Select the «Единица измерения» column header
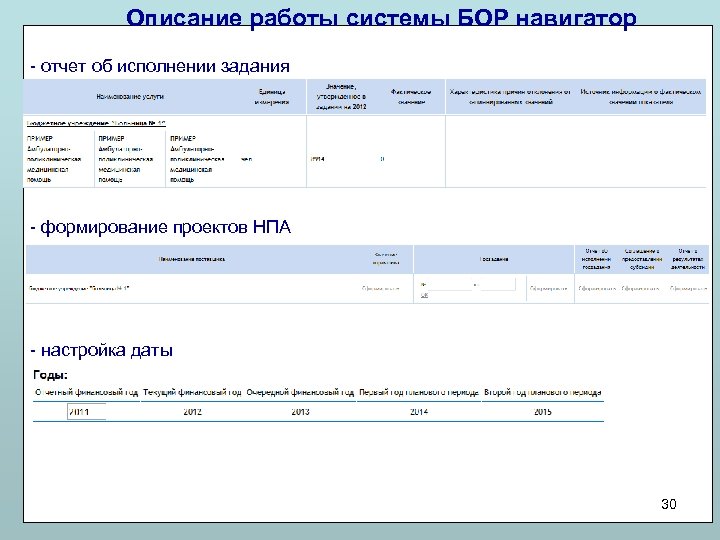Viewport: 720px width, 540px height. coord(272,97)
